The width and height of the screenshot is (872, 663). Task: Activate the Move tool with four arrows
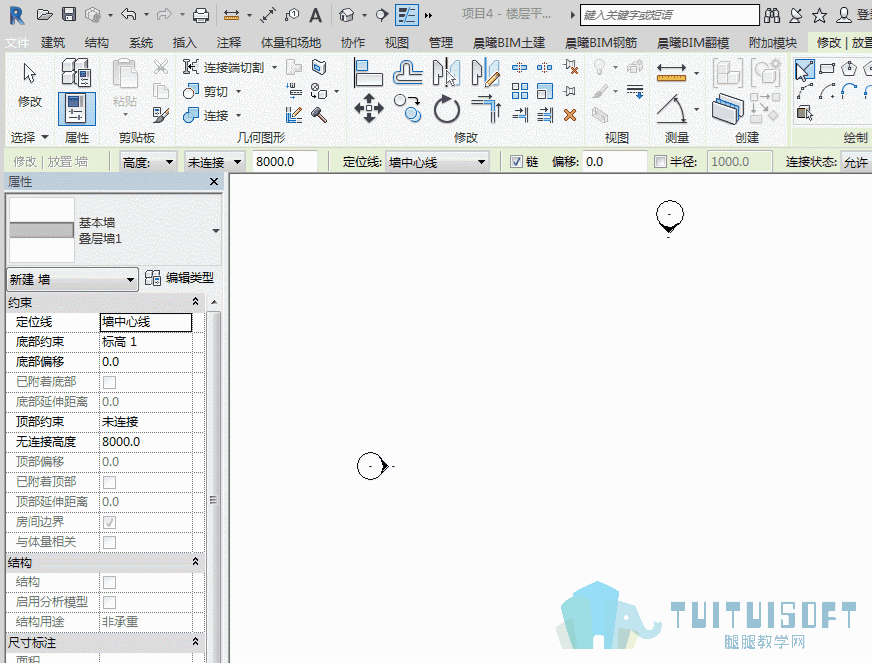pyautogui.click(x=369, y=108)
